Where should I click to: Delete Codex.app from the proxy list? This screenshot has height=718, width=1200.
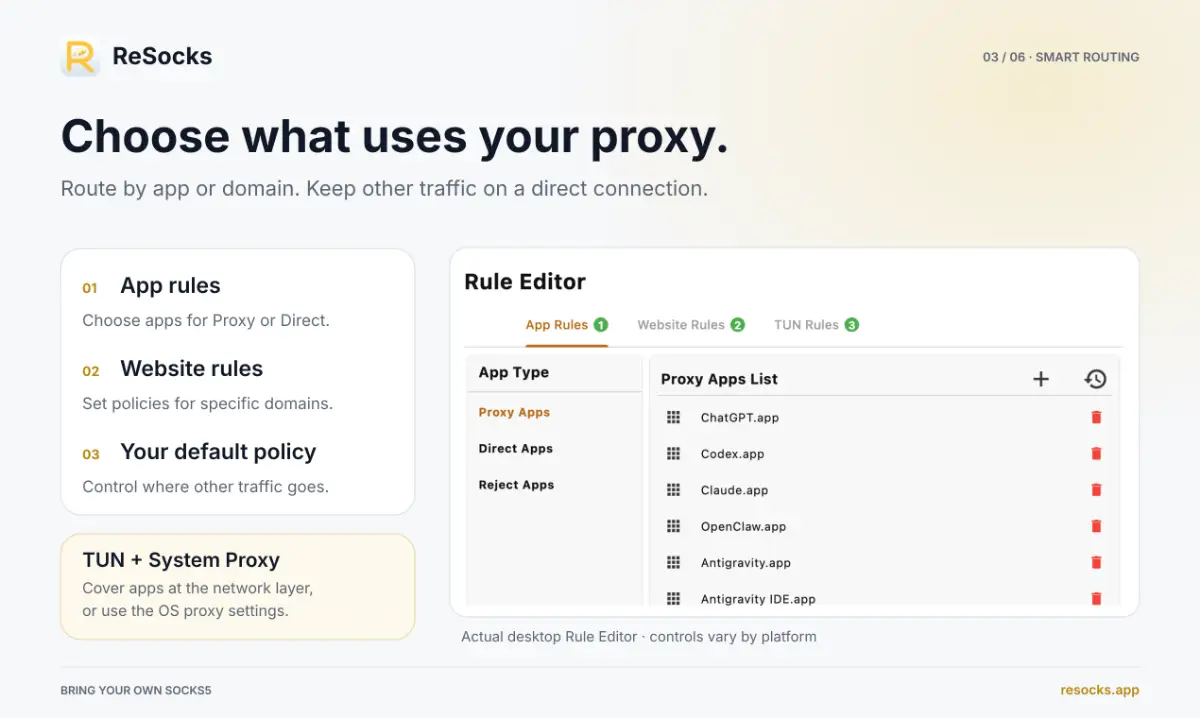(1096, 454)
